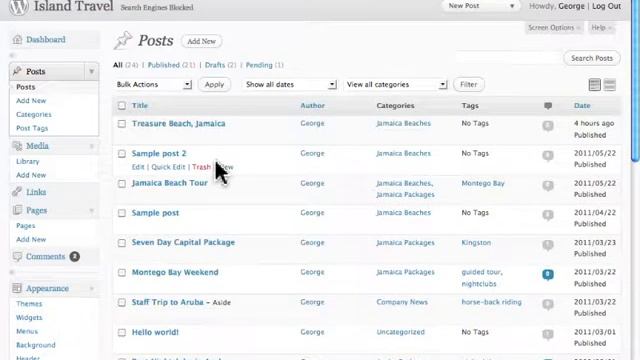Viewport: 640px width, 360px height.
Task: Check the Sample post row checkbox
Action: click(122, 213)
